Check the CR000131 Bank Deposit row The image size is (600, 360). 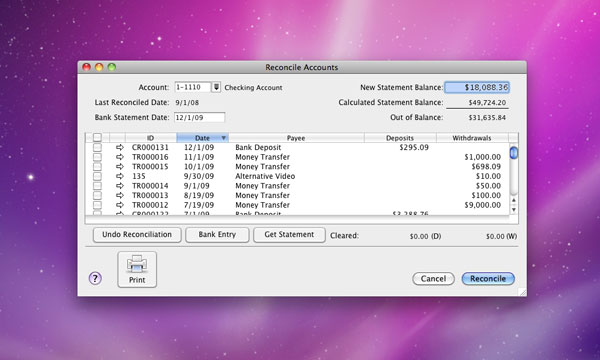pyautogui.click(x=98, y=147)
